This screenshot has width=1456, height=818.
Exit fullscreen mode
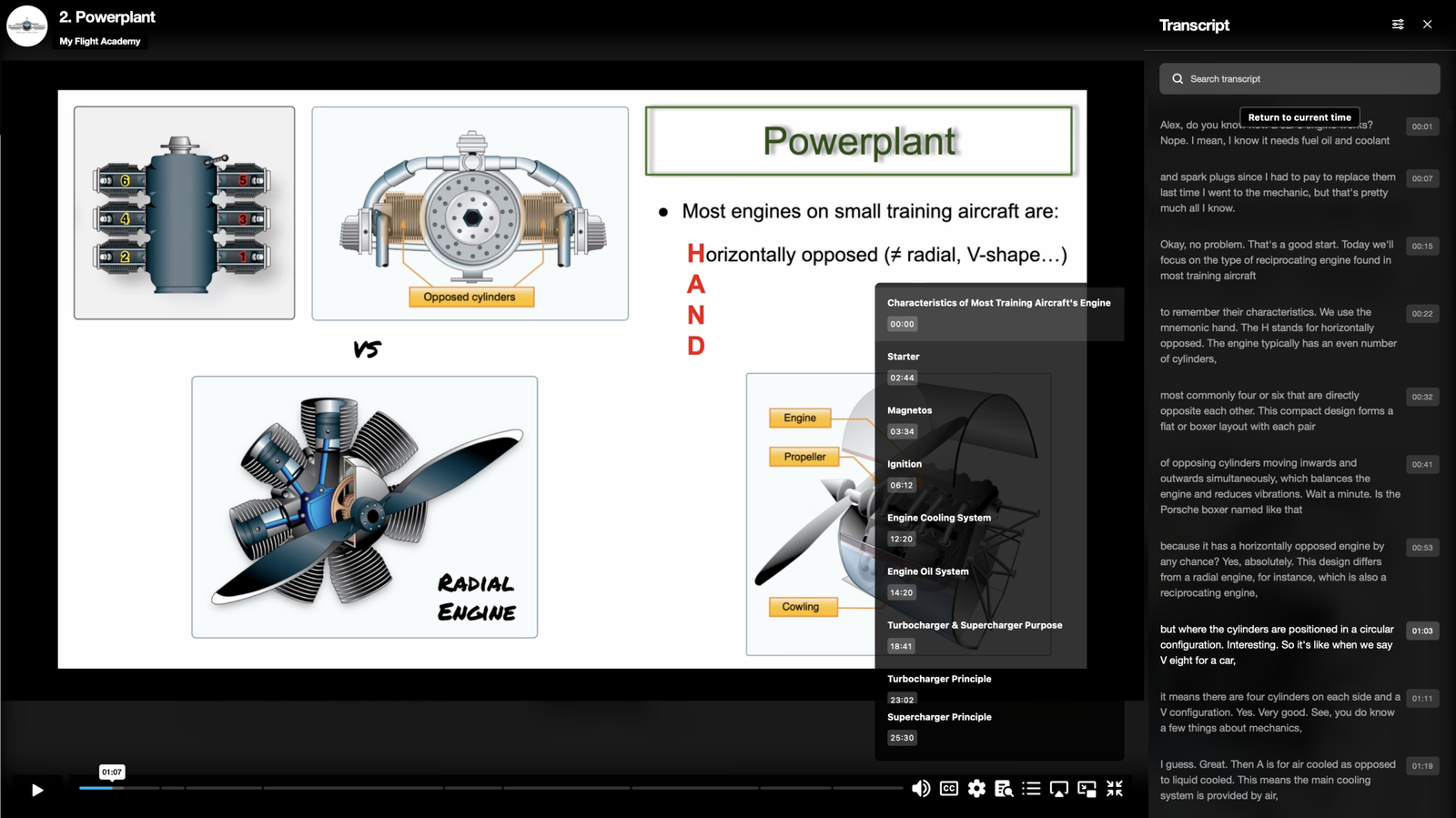tap(1115, 789)
